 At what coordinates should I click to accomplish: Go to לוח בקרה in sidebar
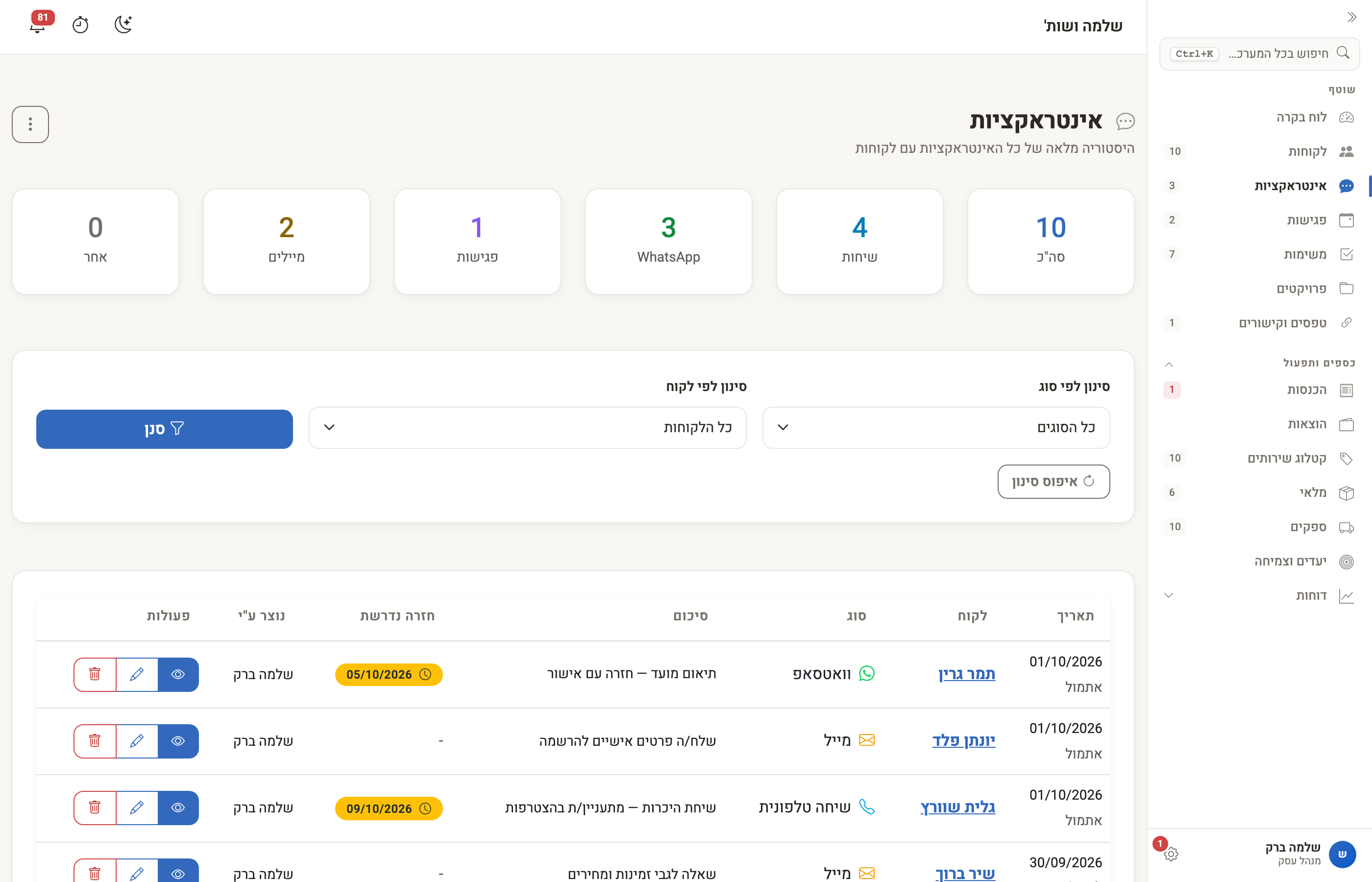1259,118
